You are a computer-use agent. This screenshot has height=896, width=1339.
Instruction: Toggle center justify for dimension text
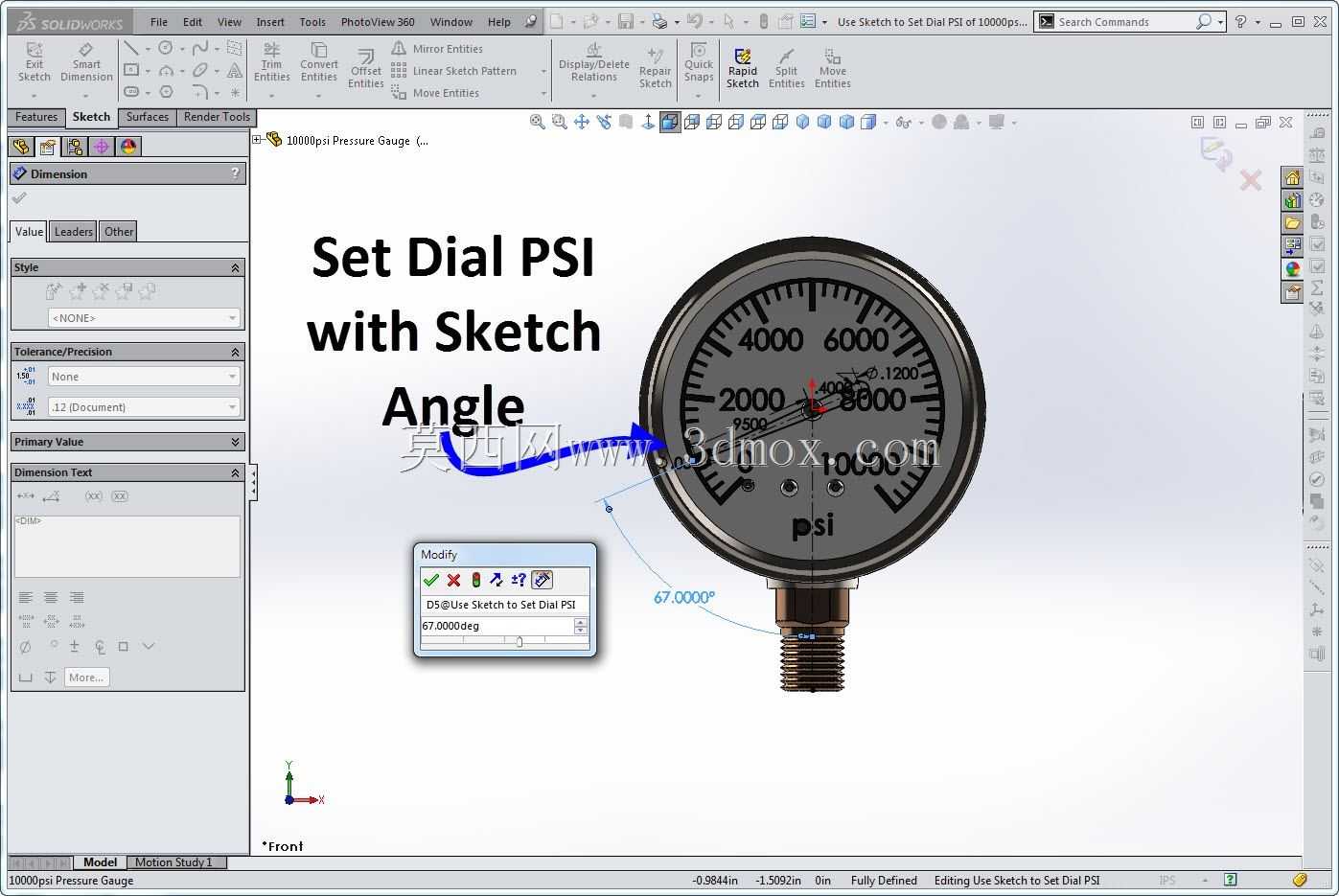51,598
